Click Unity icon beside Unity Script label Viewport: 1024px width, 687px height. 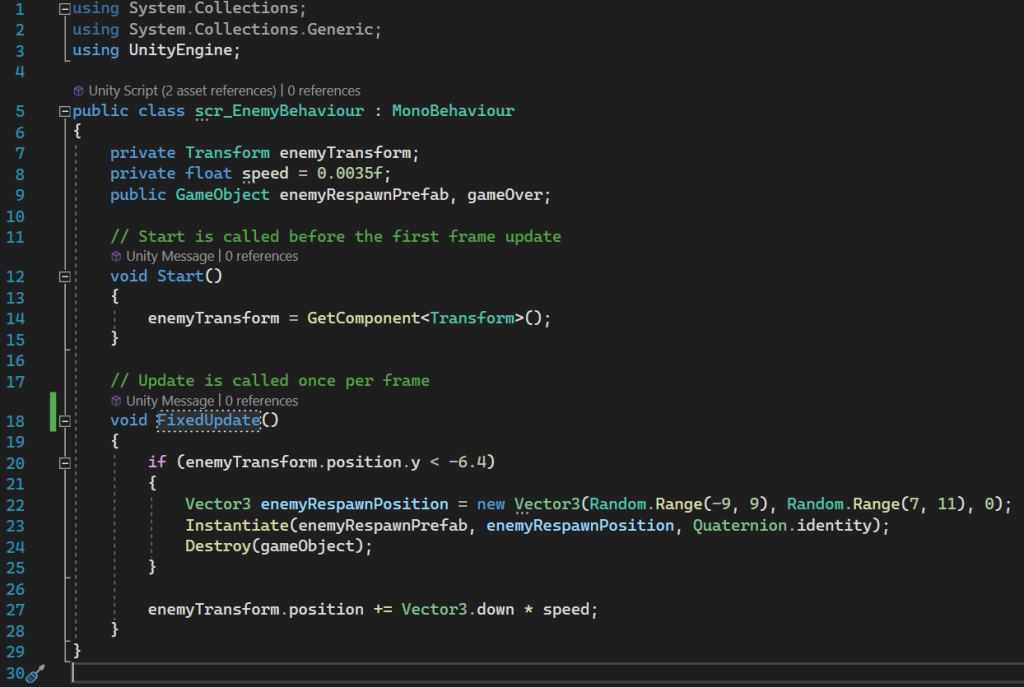(x=79, y=91)
